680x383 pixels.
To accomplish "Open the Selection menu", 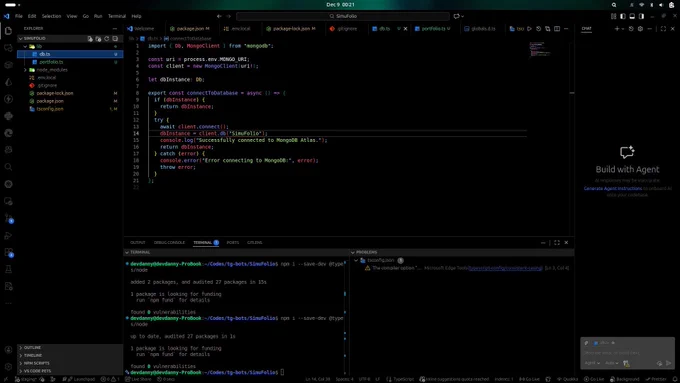I will pyautogui.click(x=51, y=16).
